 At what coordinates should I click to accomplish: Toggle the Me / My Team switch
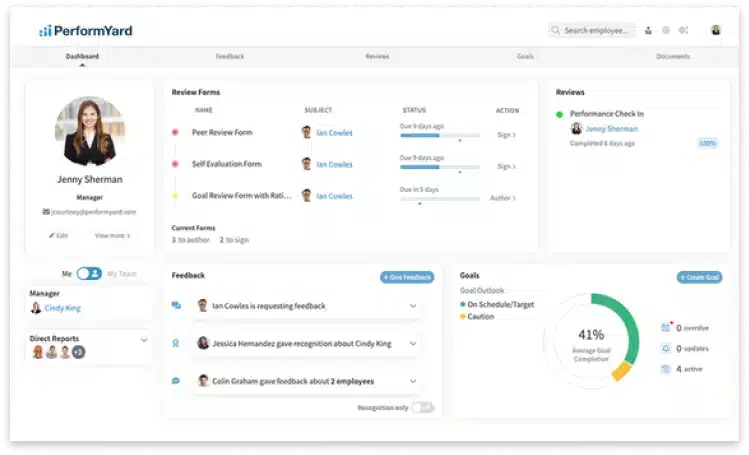pos(89,273)
